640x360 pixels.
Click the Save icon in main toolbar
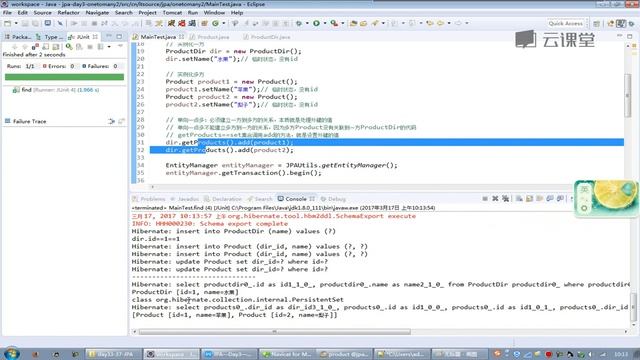[x=25, y=23]
